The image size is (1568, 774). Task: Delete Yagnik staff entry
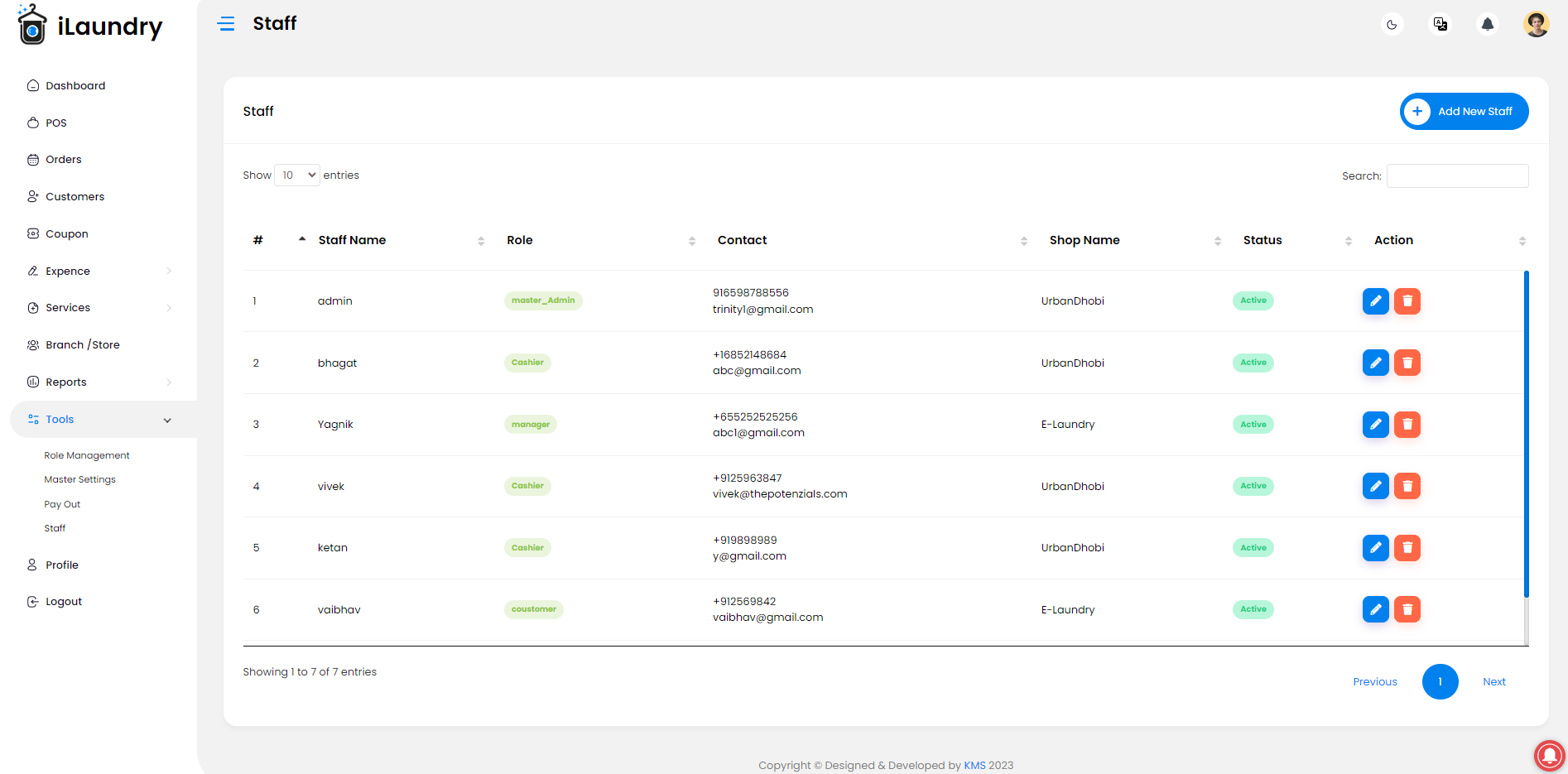(x=1407, y=425)
